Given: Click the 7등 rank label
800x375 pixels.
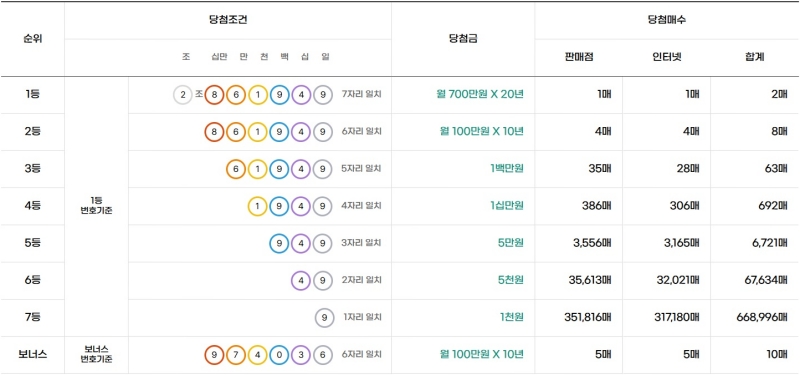Looking at the screenshot, I should 32,317.
